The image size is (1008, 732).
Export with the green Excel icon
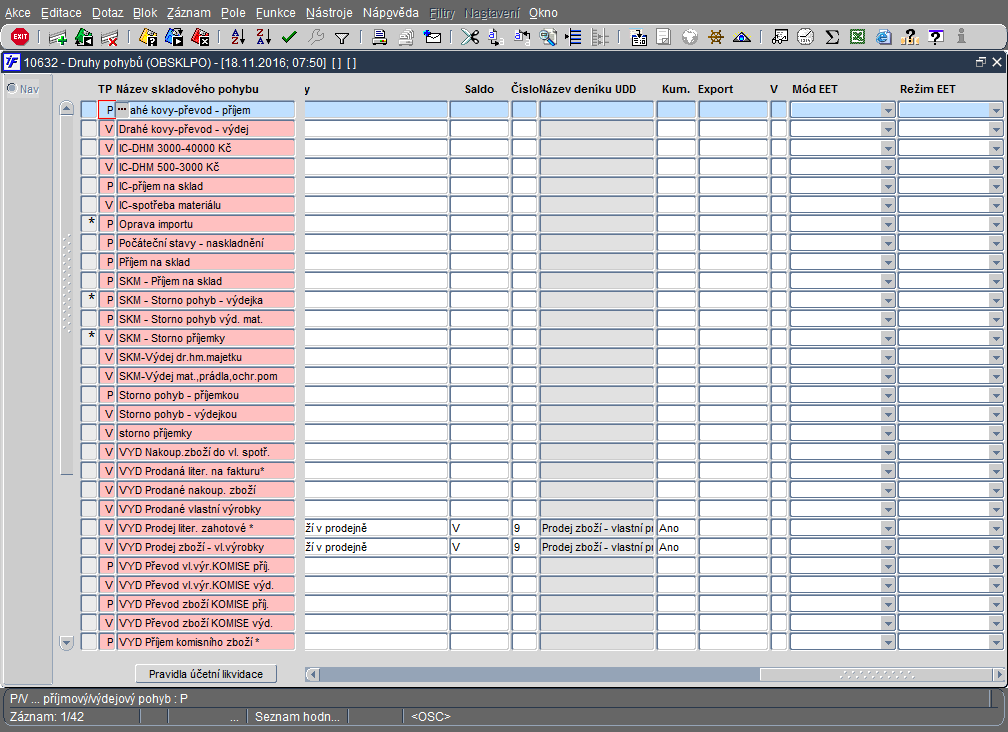coord(857,37)
